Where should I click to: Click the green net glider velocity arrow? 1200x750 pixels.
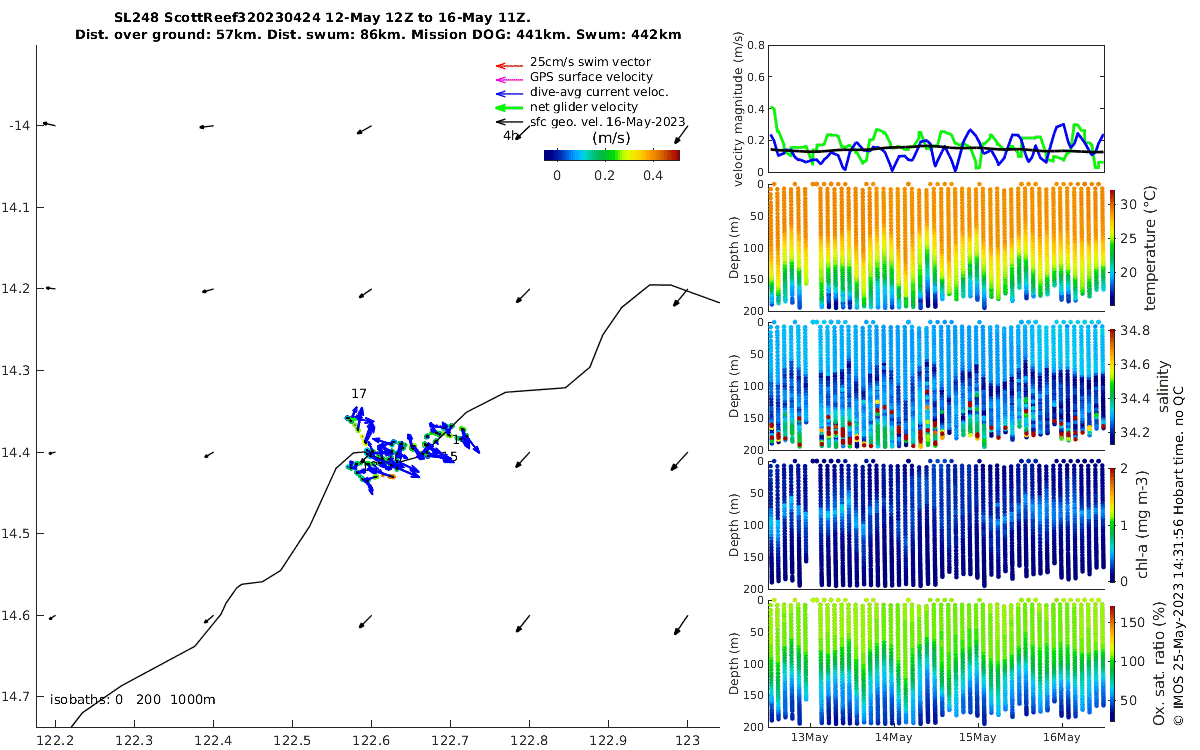tap(509, 107)
